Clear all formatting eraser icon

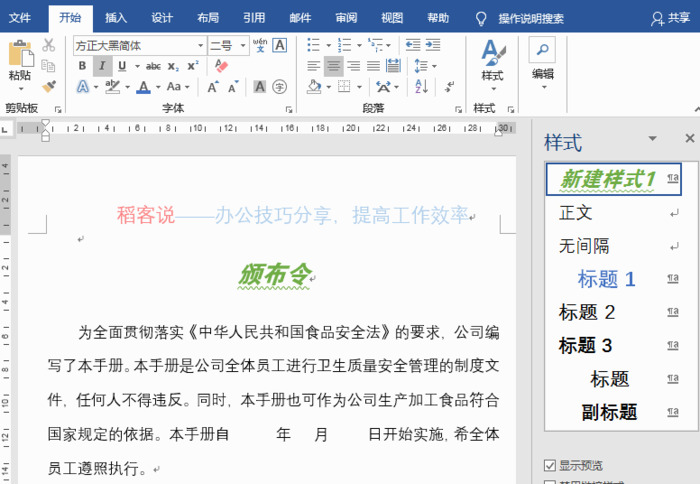tap(221, 66)
